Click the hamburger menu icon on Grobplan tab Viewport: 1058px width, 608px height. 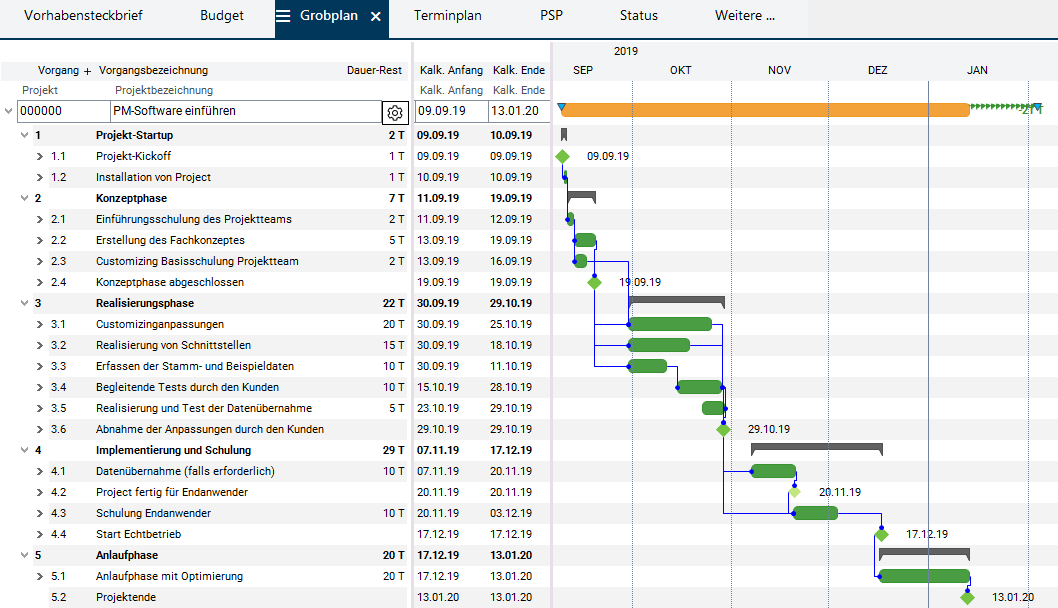click(284, 16)
